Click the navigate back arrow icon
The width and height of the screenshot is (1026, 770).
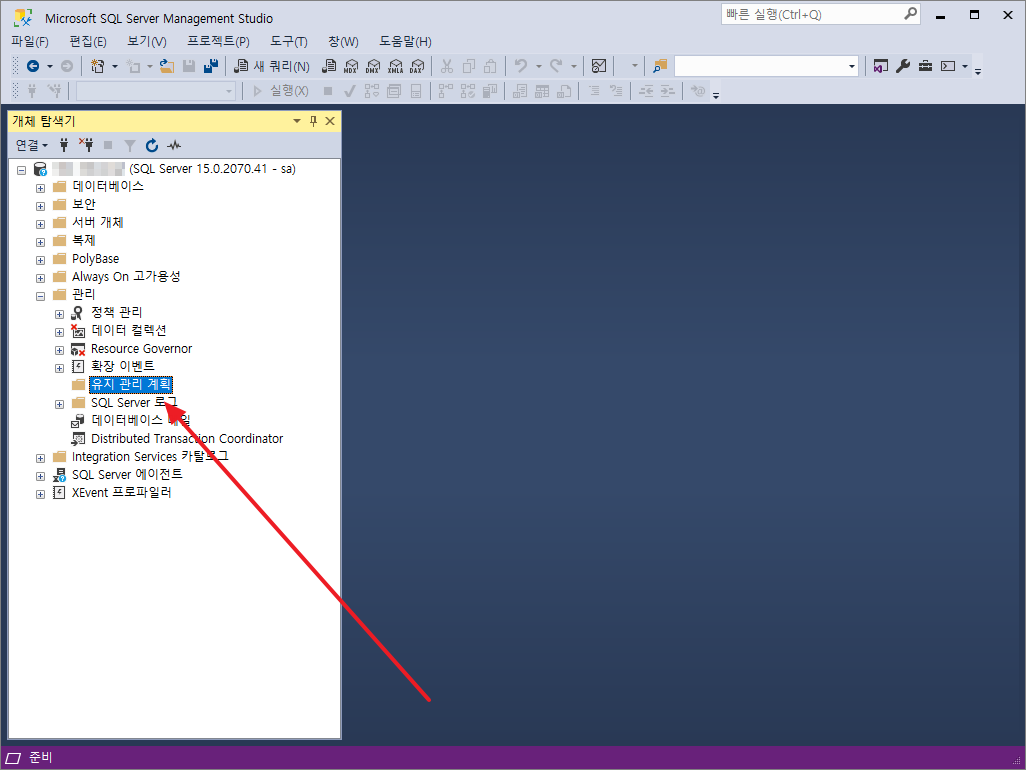coord(33,66)
